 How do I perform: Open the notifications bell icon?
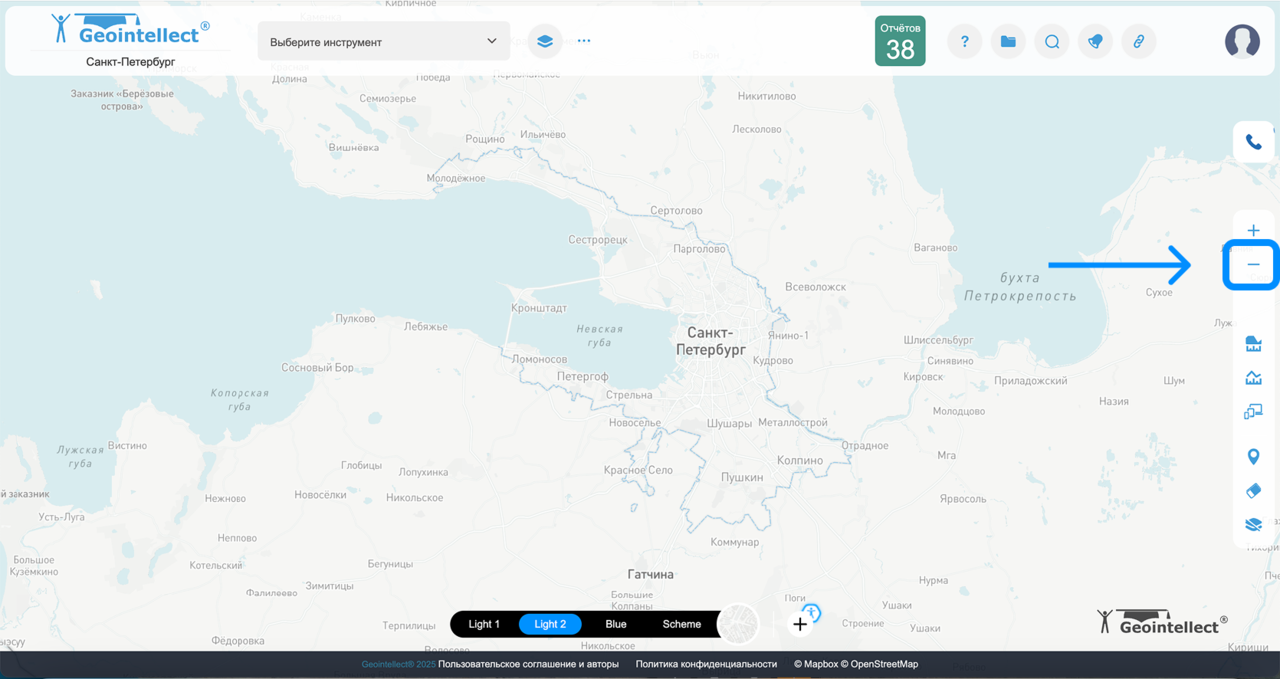tap(1095, 42)
